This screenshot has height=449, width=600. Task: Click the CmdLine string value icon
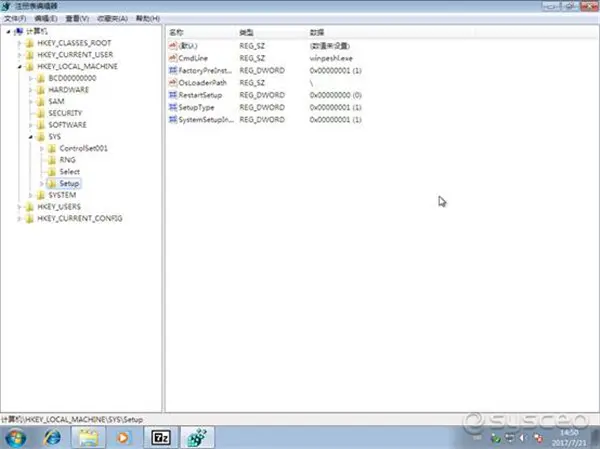coord(173,58)
